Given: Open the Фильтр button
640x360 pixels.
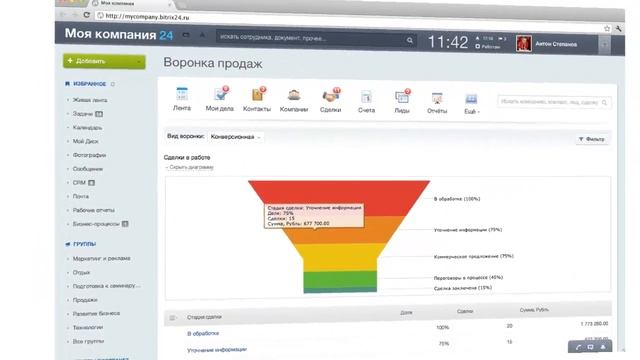Looking at the screenshot, I should 591,139.
